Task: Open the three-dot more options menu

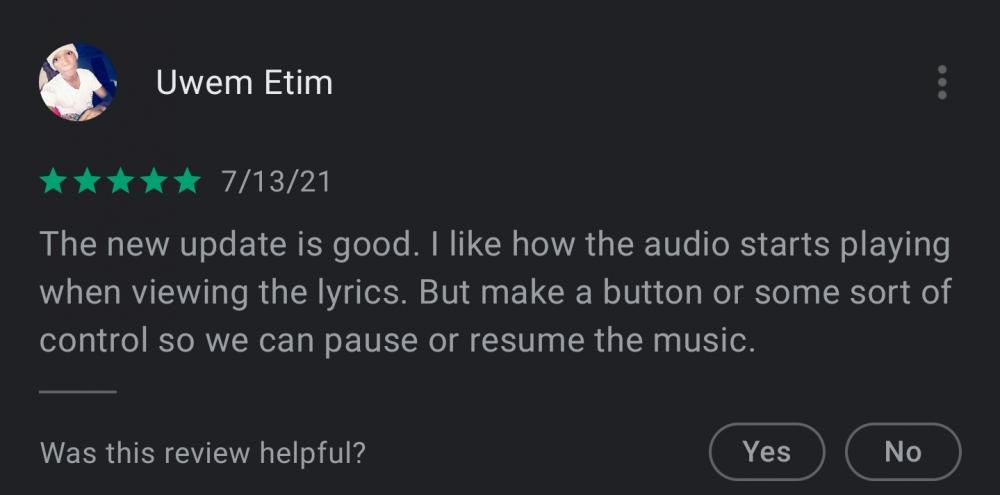Action: coord(941,83)
